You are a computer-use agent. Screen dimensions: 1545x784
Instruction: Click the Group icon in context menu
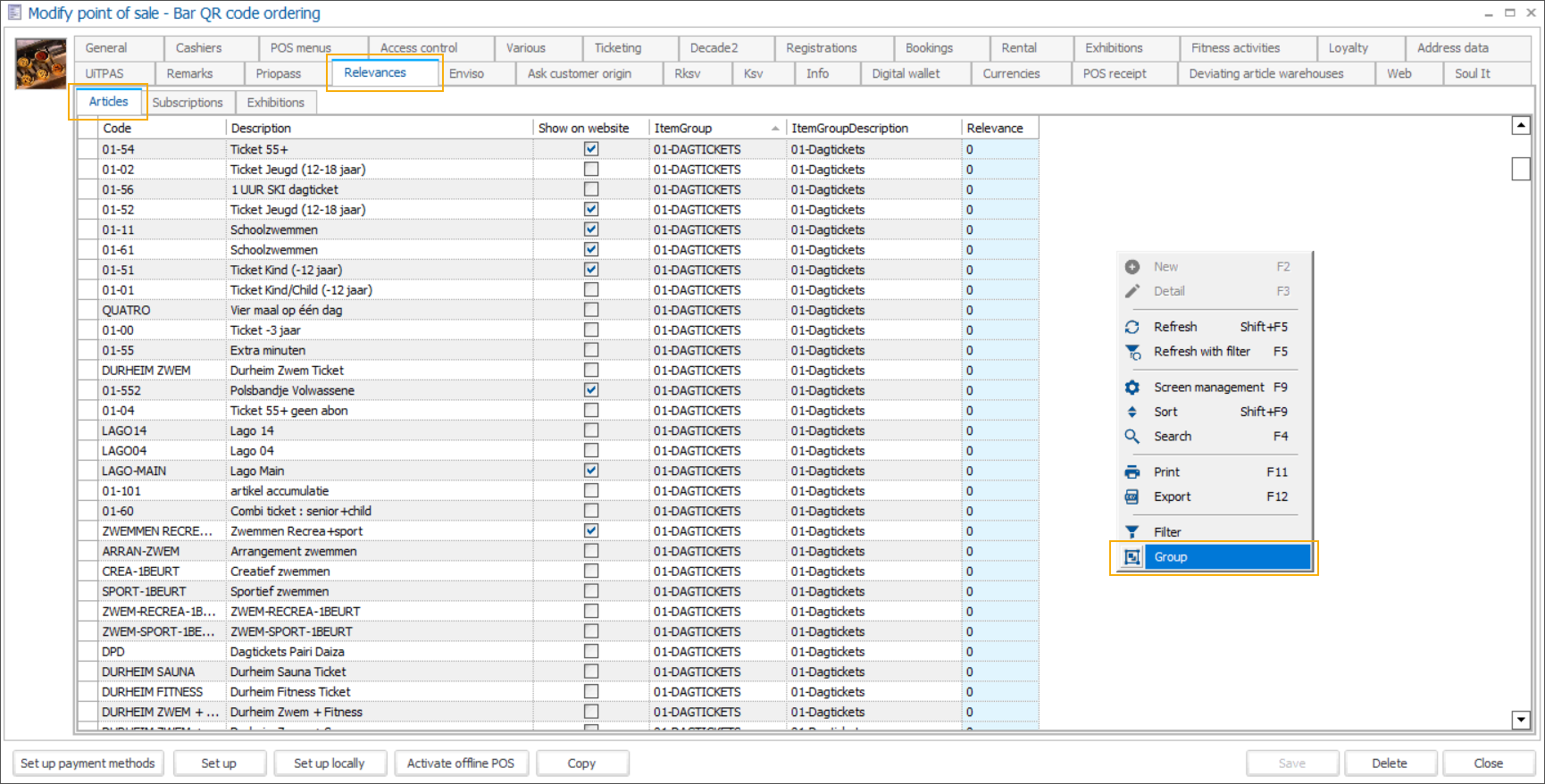(1132, 557)
